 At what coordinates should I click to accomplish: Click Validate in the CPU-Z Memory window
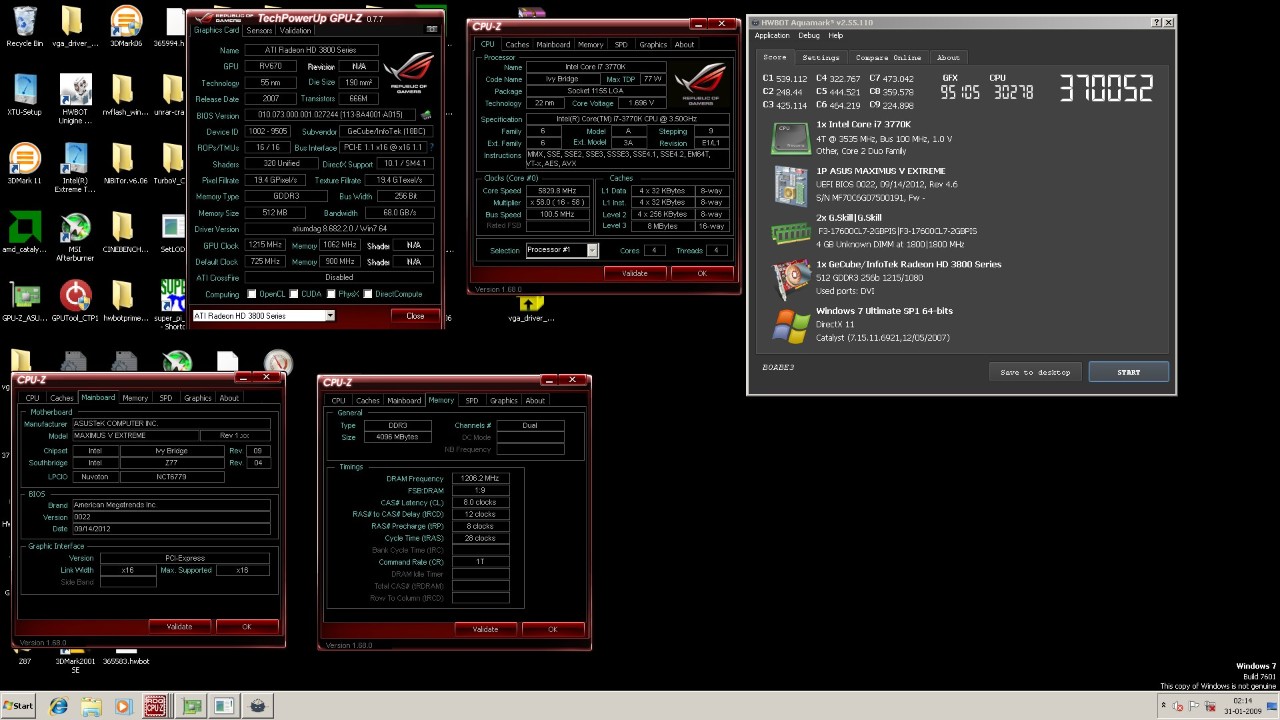tap(485, 629)
